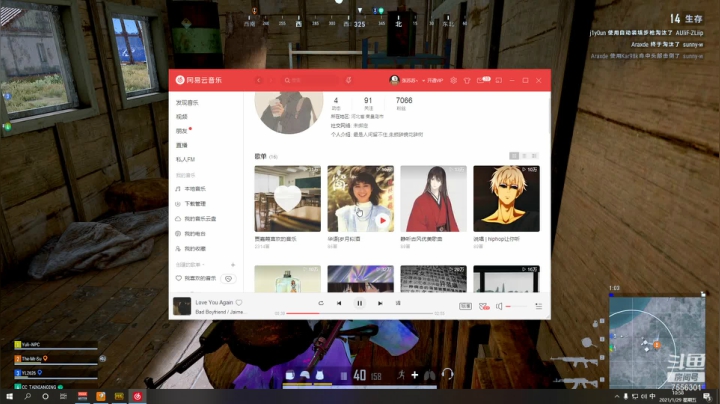This screenshot has height=404, width=720.
Task: Toggle heartbeat mode button beside 我喜欢的音乐
Action: (228, 279)
